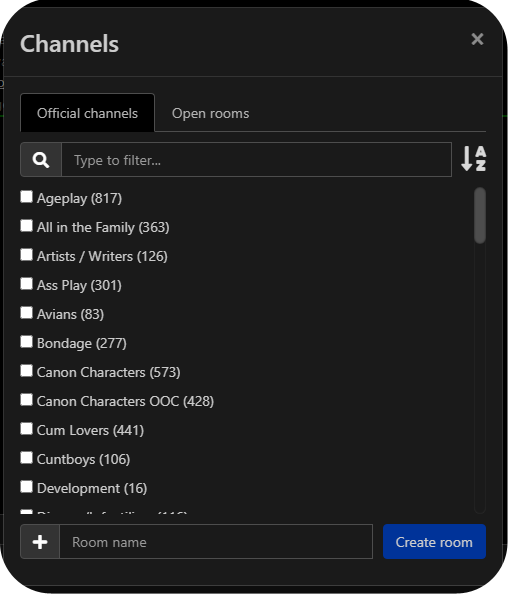Screen dimensions: 509x595
Task: Focus the Type to filter search field
Action: click(x=257, y=160)
